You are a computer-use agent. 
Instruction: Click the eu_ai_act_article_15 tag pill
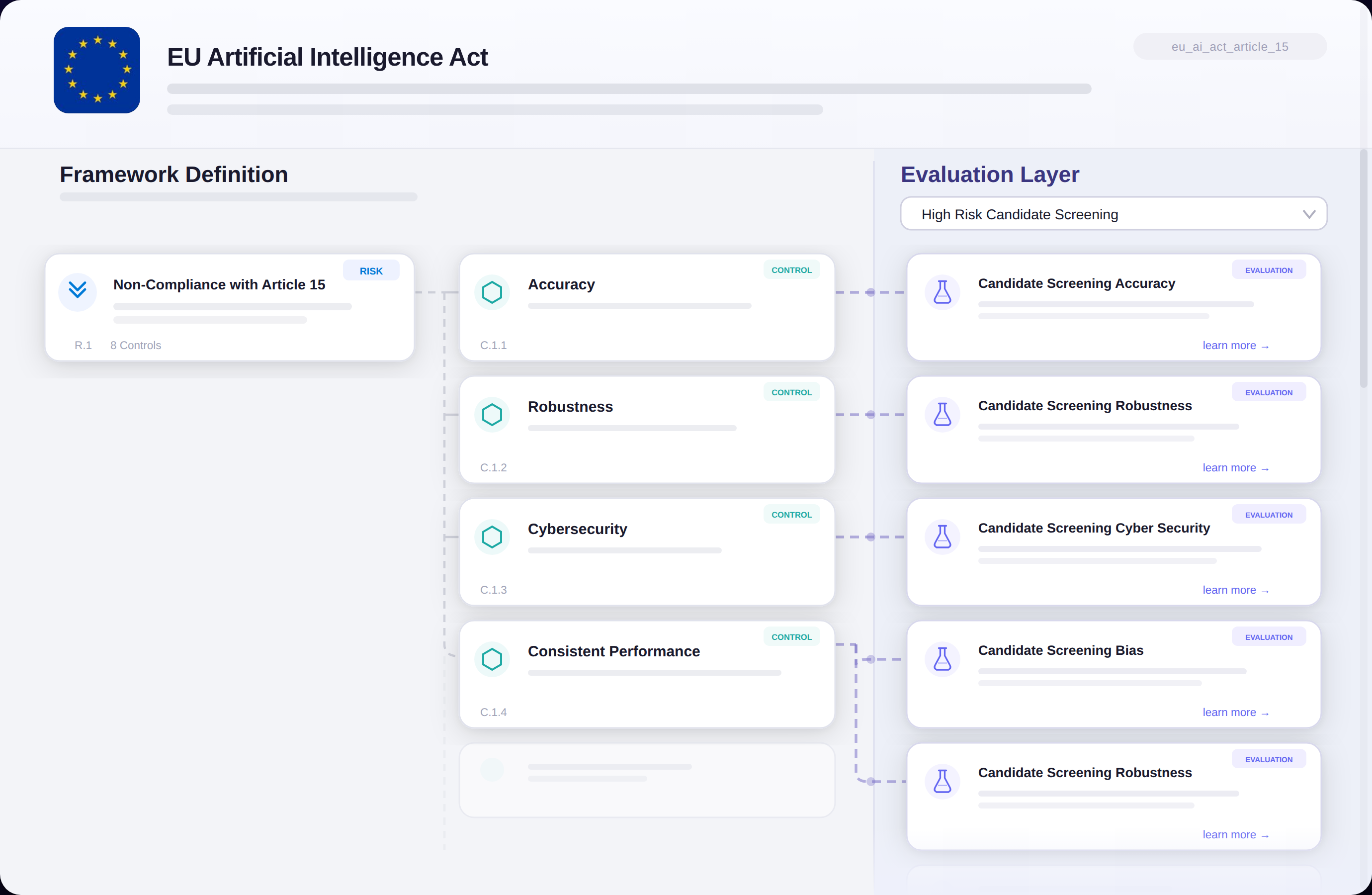[1230, 47]
